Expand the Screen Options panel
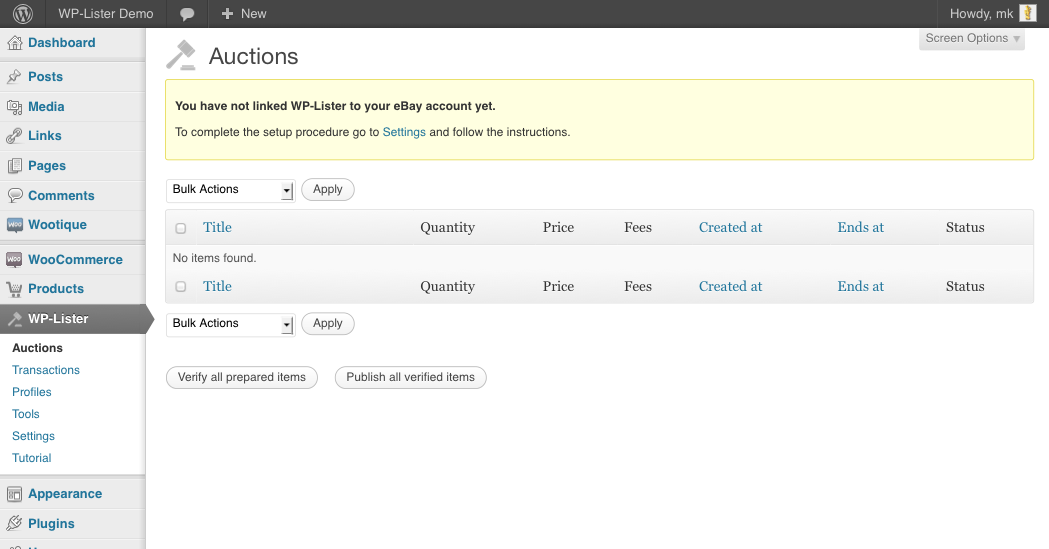Image resolution: width=1049 pixels, height=549 pixels. [x=972, y=39]
